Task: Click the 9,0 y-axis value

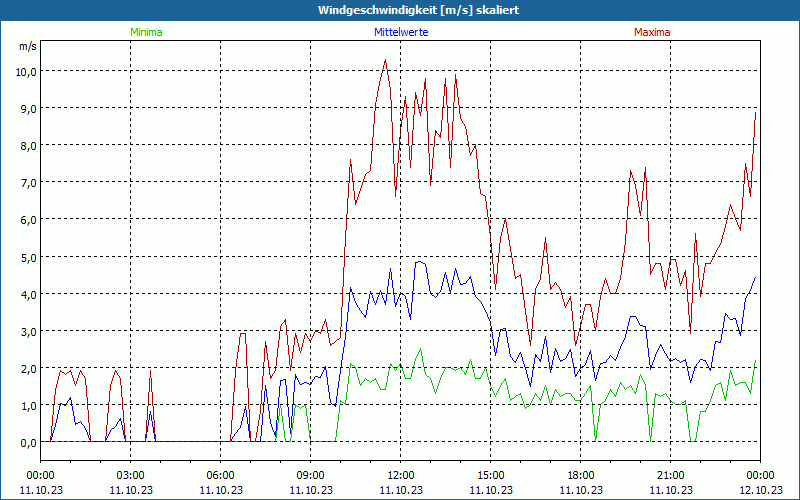Action: pyautogui.click(x=28, y=109)
